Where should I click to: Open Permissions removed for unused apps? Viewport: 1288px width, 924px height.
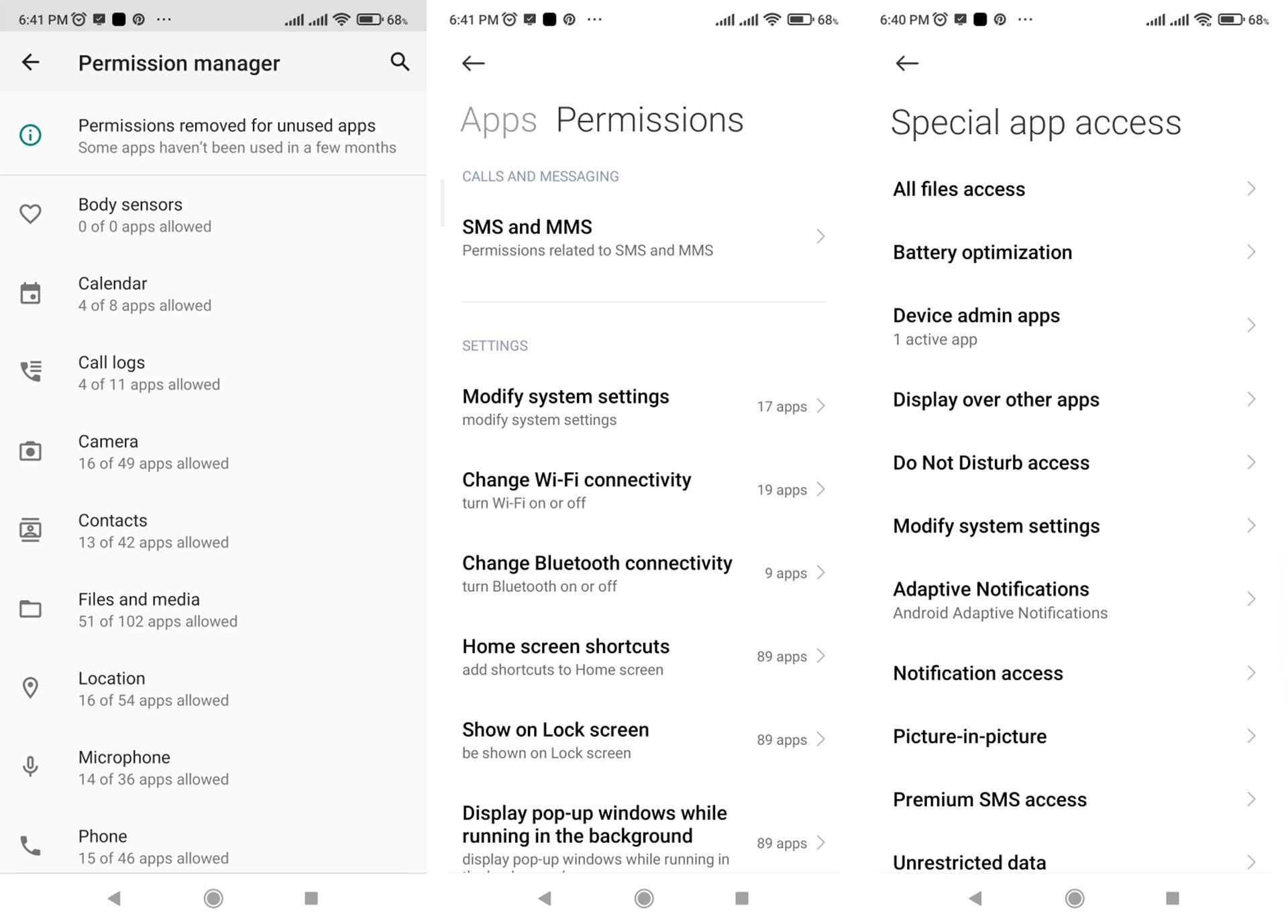214,135
